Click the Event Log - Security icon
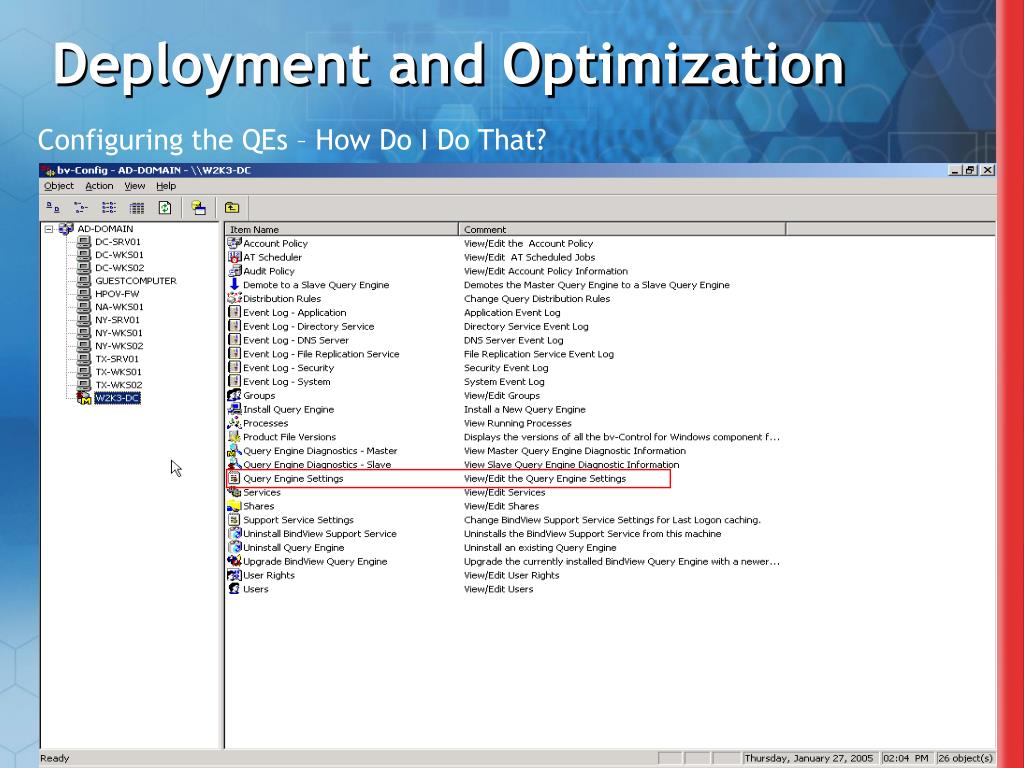The height and width of the screenshot is (768, 1024). click(234, 368)
